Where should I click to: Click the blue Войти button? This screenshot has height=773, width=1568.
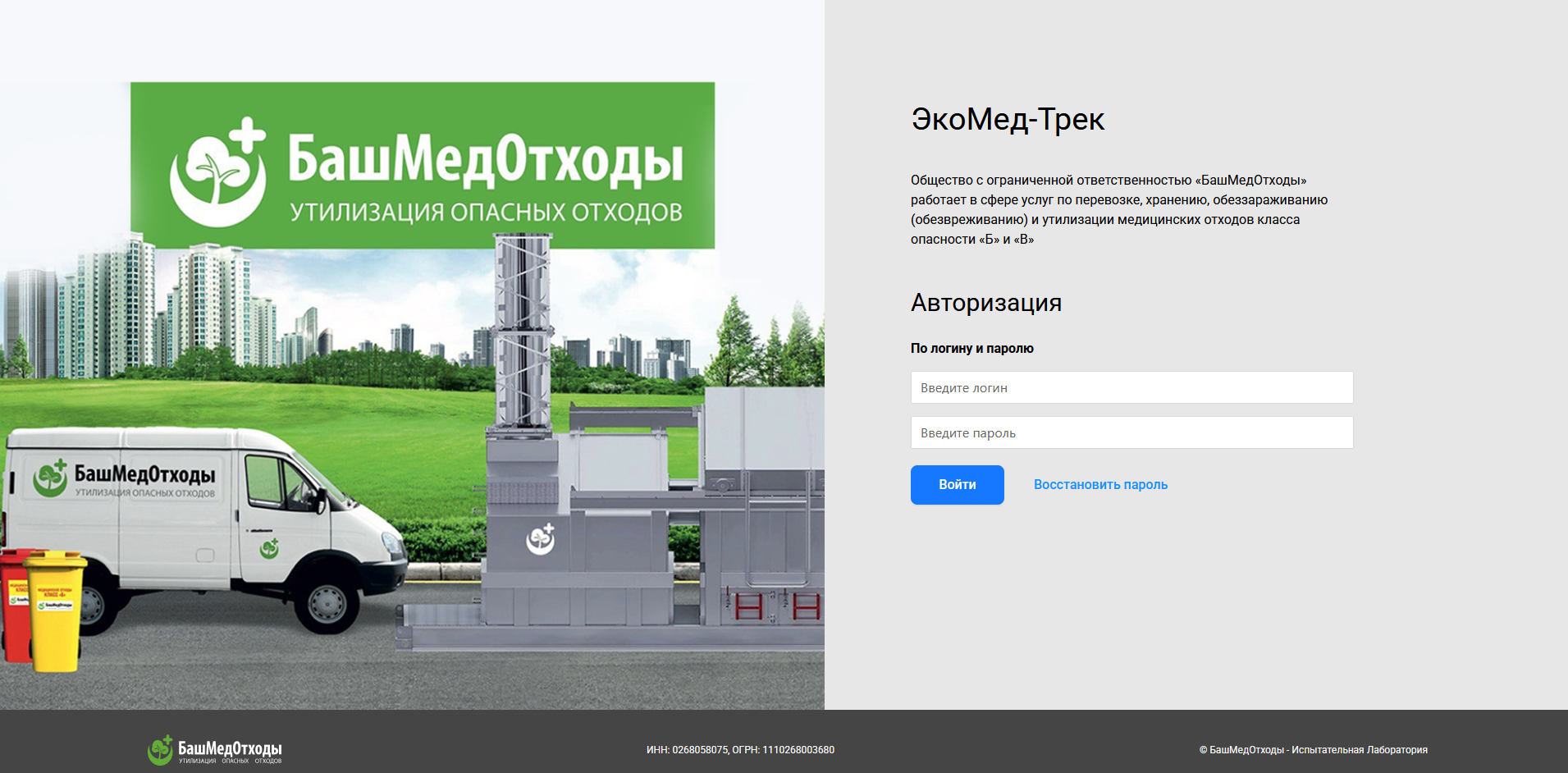957,485
